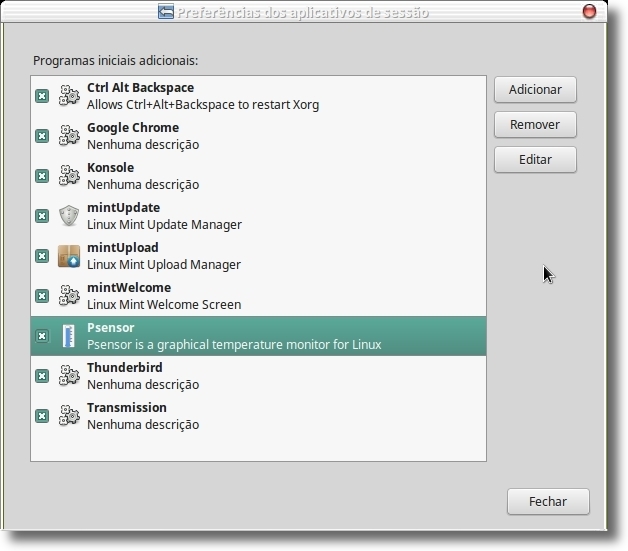Uncheck the Thunderbird startup checkbox
The width and height of the screenshot is (628, 551).
click(x=42, y=376)
